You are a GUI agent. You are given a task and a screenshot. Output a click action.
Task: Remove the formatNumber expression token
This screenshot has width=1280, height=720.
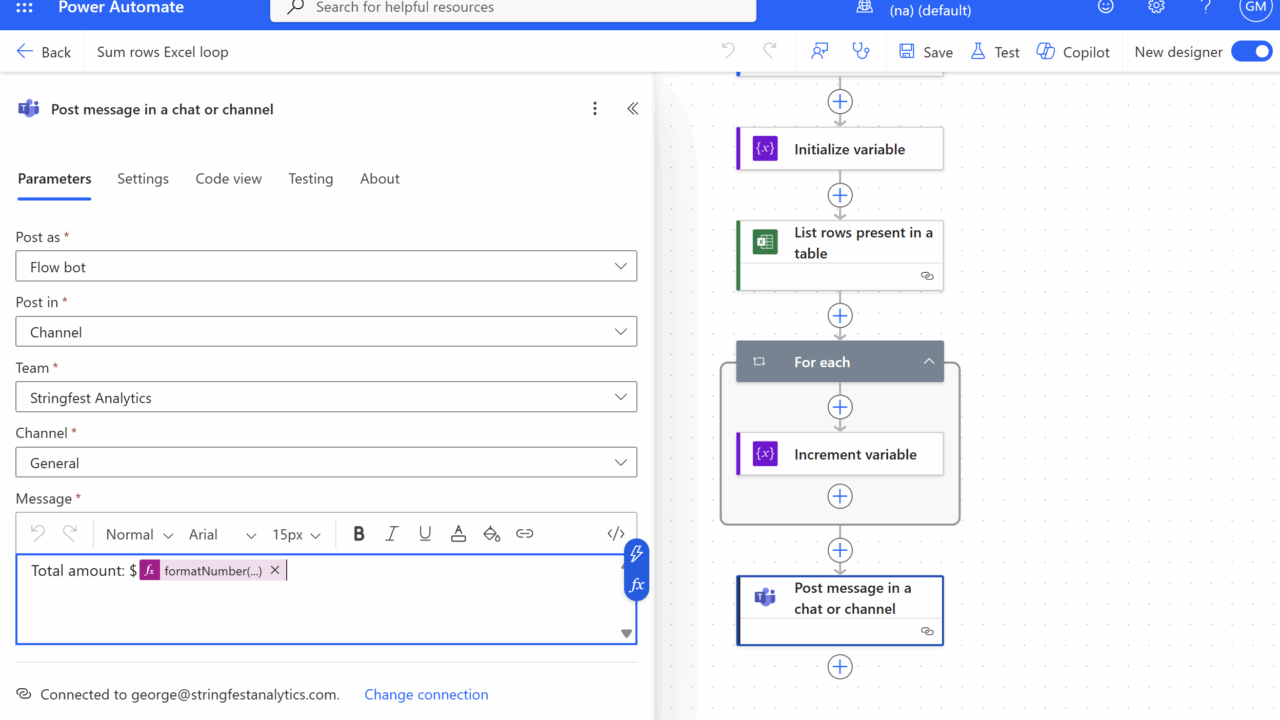(275, 570)
